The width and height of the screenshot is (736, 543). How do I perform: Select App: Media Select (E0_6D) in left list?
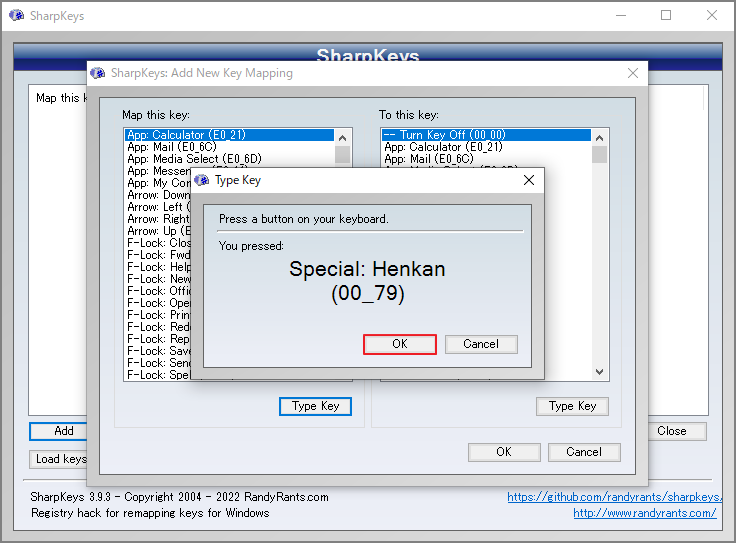pyautogui.click(x=230, y=159)
